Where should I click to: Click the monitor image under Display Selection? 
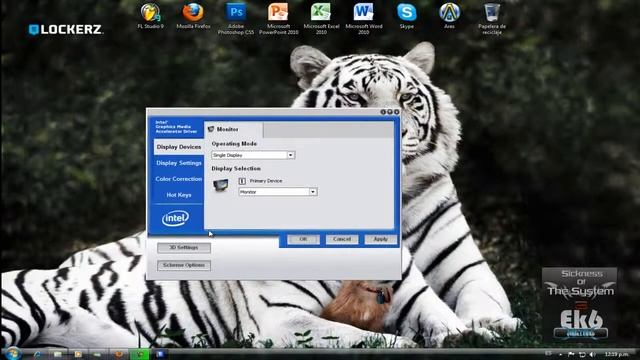coord(221,186)
